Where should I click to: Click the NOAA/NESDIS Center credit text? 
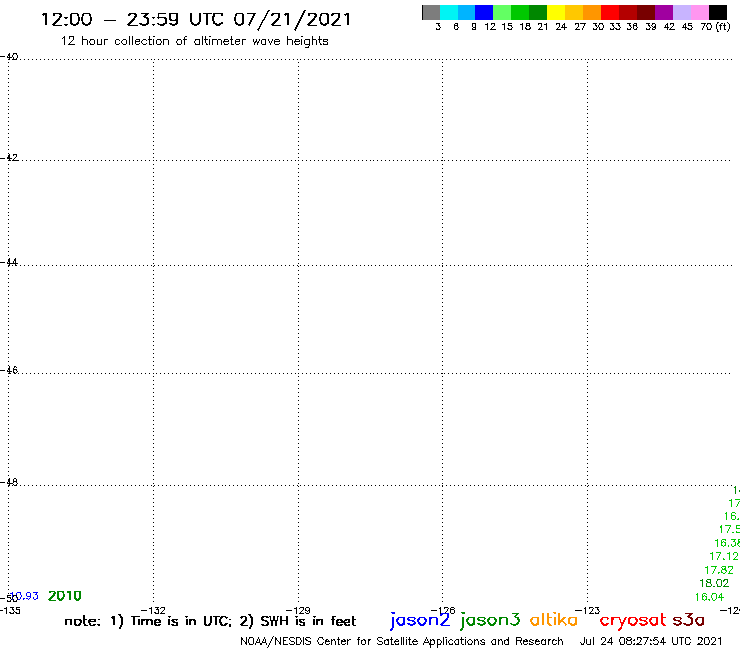[402, 642]
